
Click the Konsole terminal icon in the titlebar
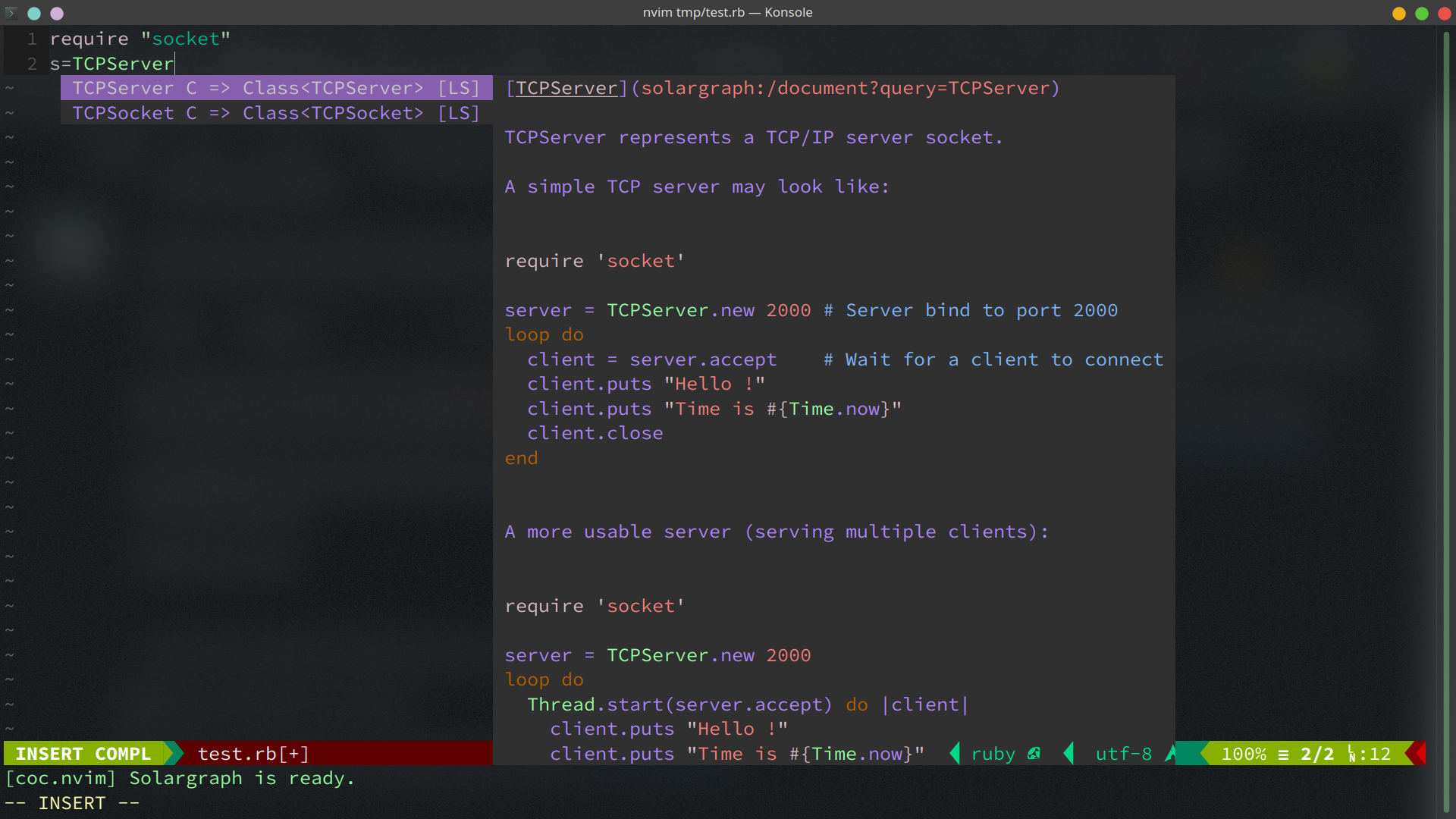click(11, 13)
